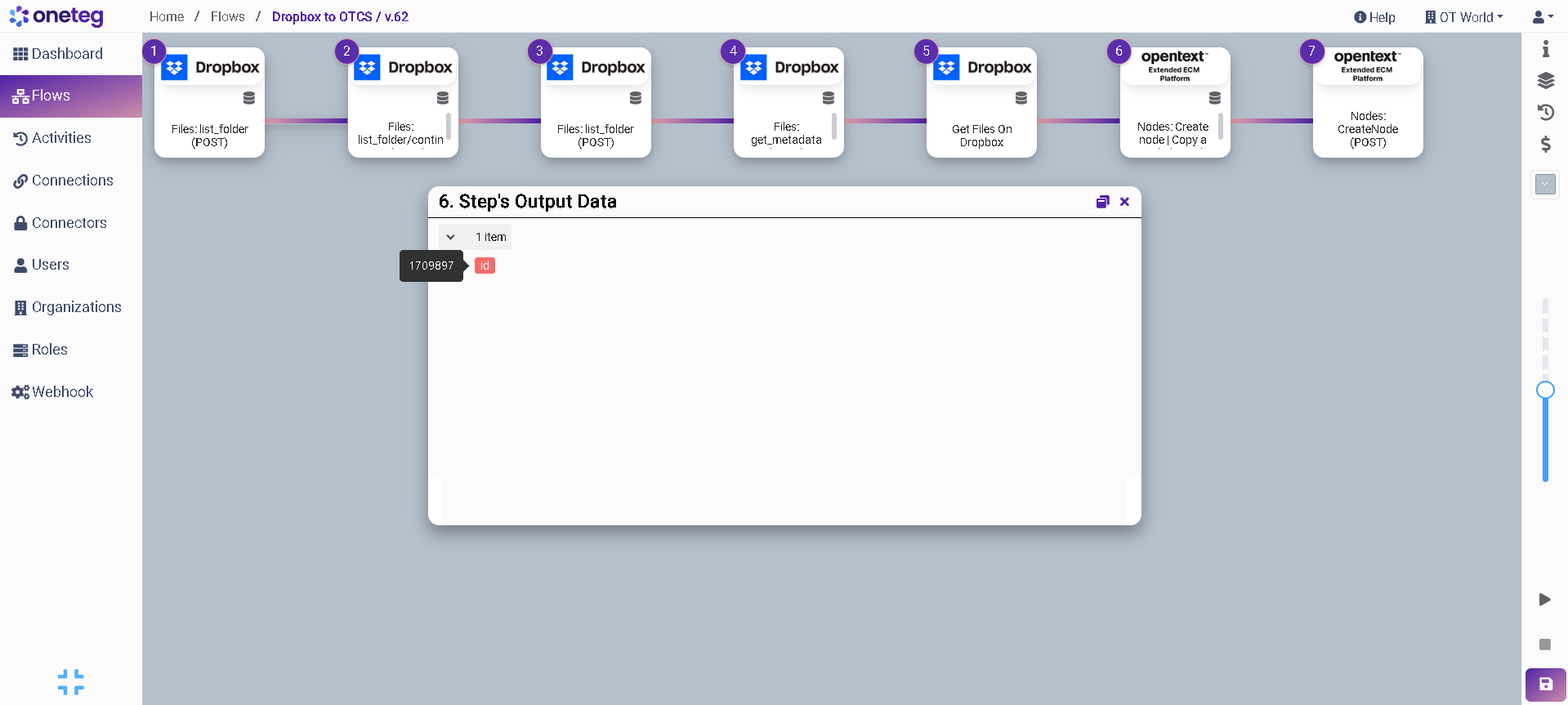This screenshot has height=705, width=1568.
Task: Open the OT World organization dropdown
Action: coord(1463,17)
